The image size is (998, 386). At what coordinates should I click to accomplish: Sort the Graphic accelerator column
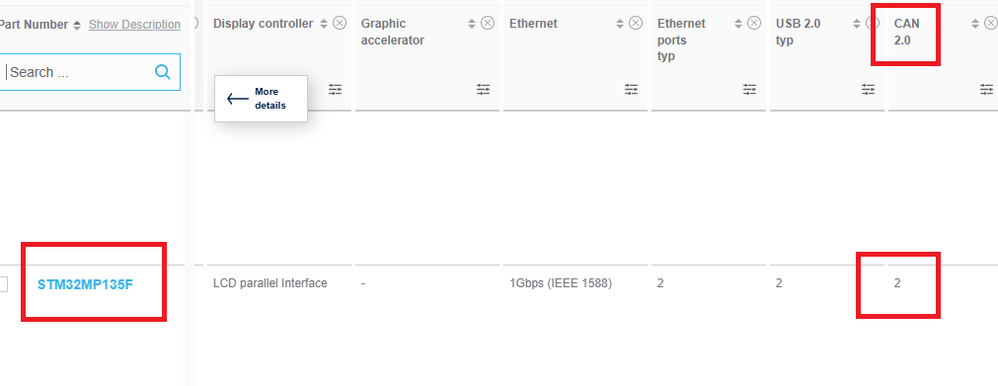tap(472, 24)
